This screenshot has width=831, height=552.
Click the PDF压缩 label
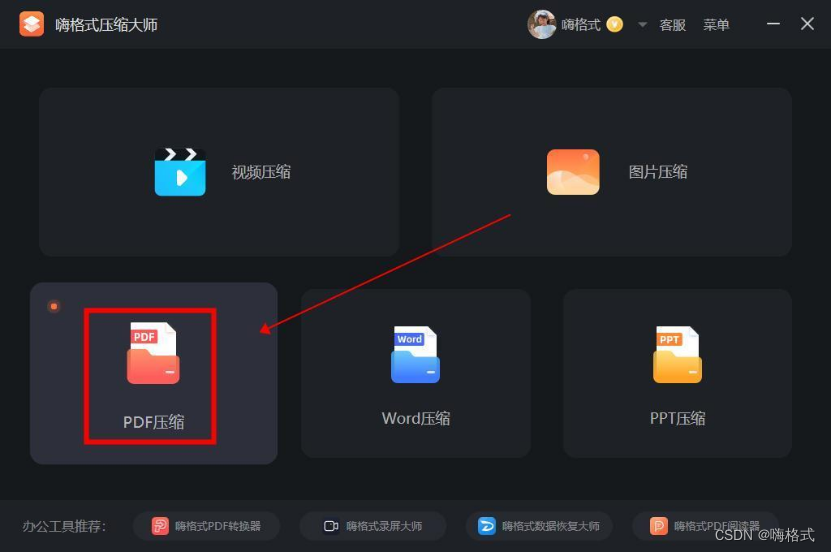point(154,422)
